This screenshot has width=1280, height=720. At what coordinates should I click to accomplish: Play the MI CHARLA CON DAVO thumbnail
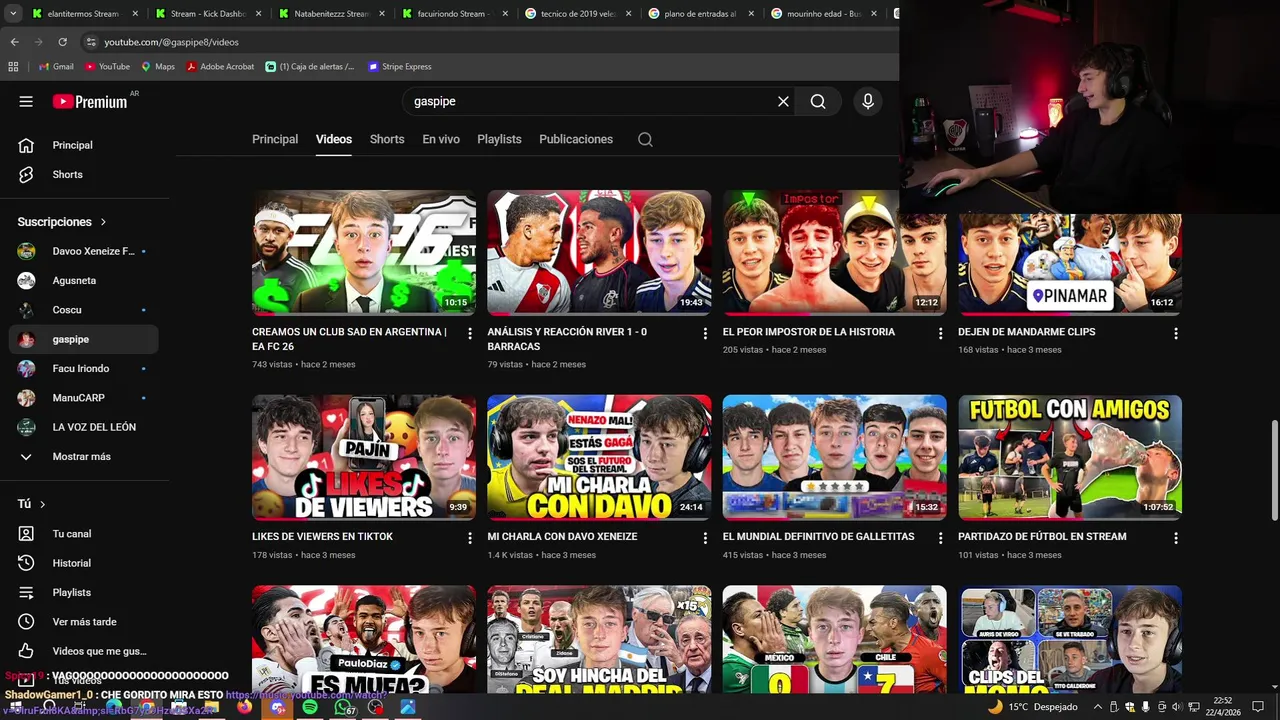coord(599,457)
